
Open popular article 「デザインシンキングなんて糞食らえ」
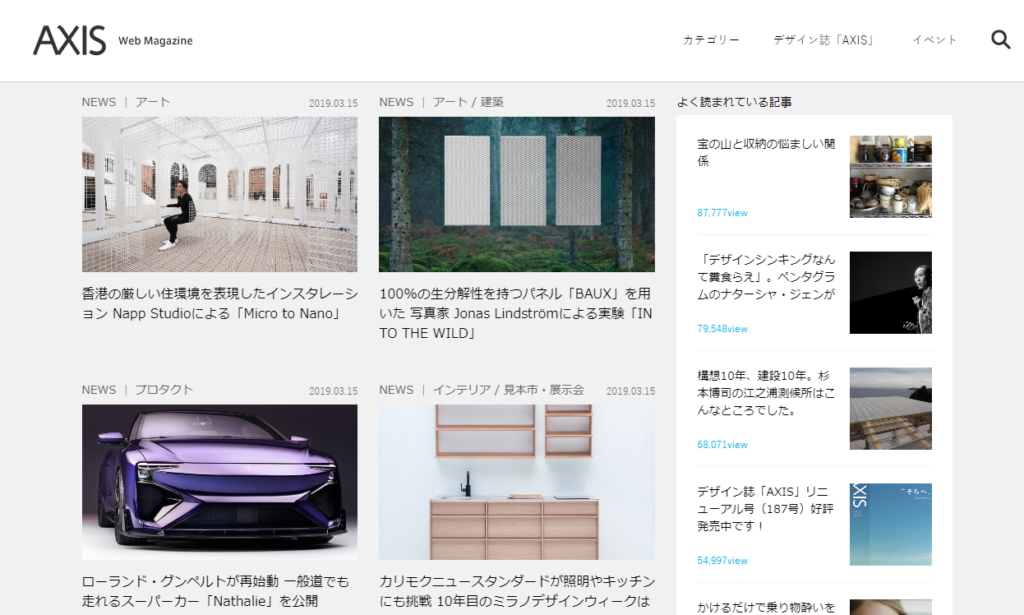click(766, 277)
